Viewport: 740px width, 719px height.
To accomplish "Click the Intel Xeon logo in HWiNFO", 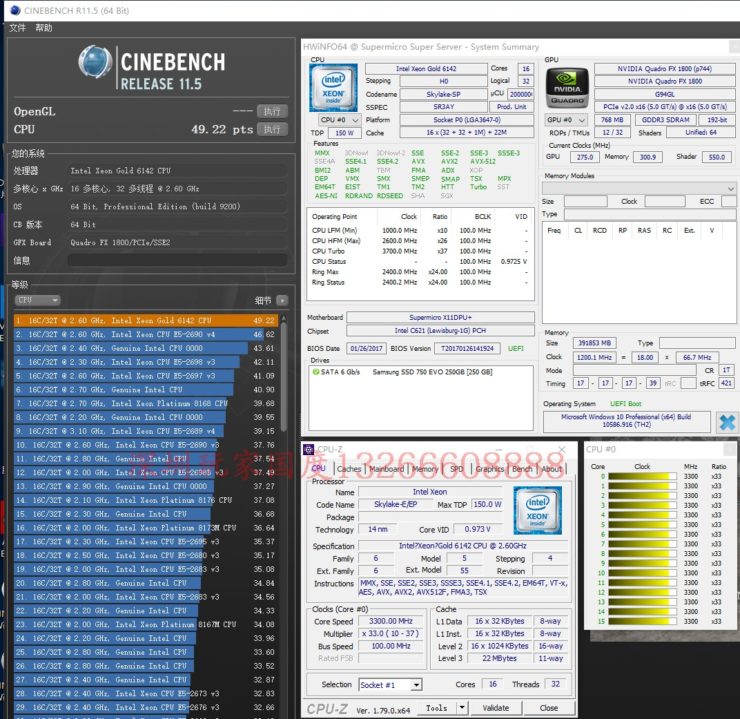I will (x=333, y=87).
